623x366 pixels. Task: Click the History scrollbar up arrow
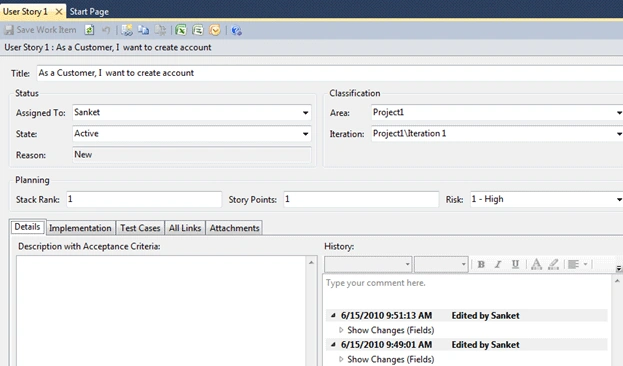[x=617, y=281]
